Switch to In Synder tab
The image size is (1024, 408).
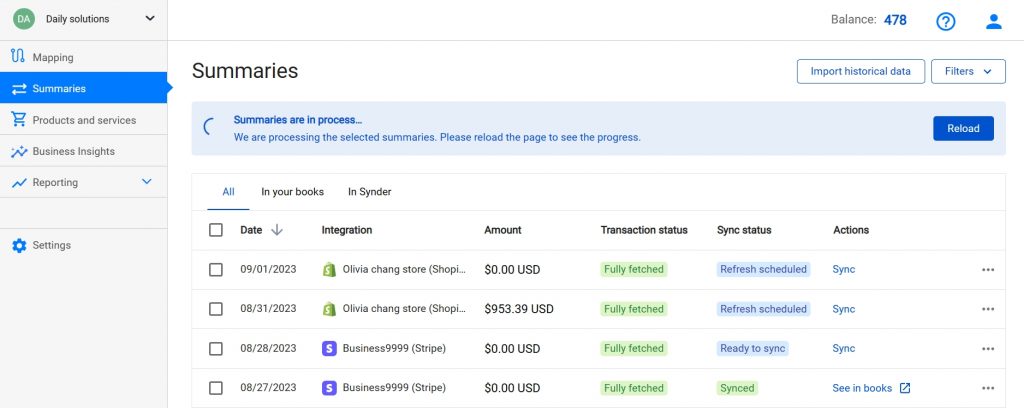[x=370, y=192]
